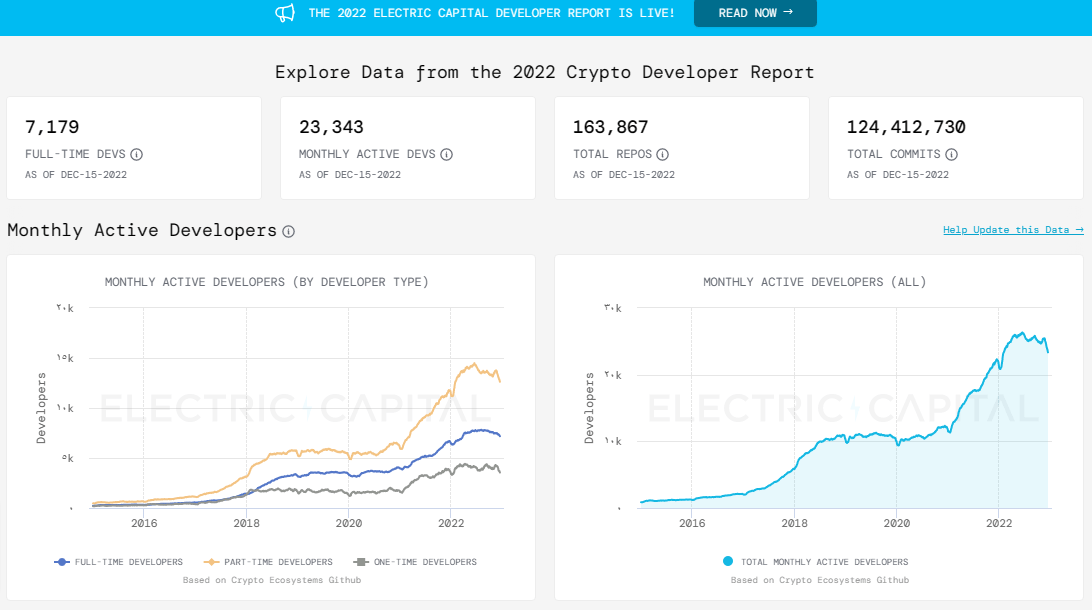Click the info icon beside FULL-TIME DEVS
This screenshot has width=1092, height=610.
pyautogui.click(x=136, y=155)
